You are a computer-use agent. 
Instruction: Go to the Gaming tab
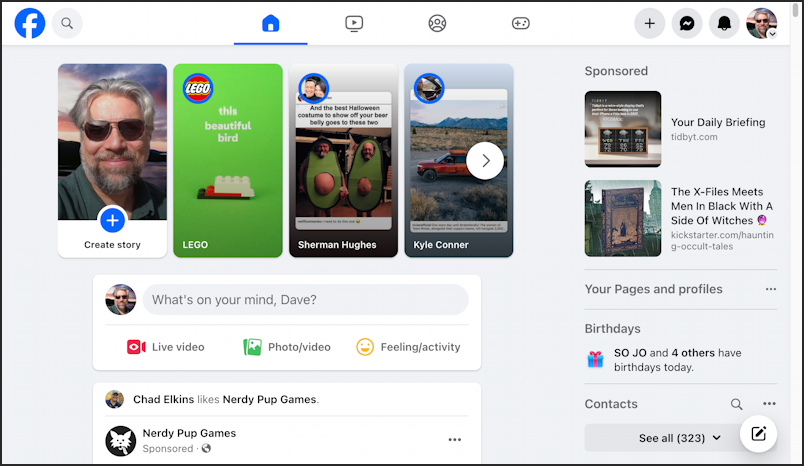tap(520, 24)
